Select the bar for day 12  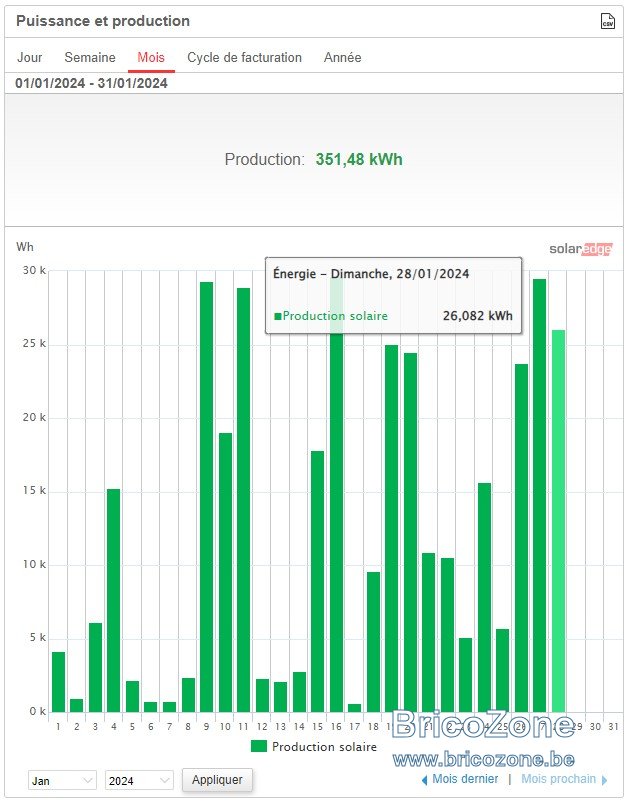[x=262, y=696]
